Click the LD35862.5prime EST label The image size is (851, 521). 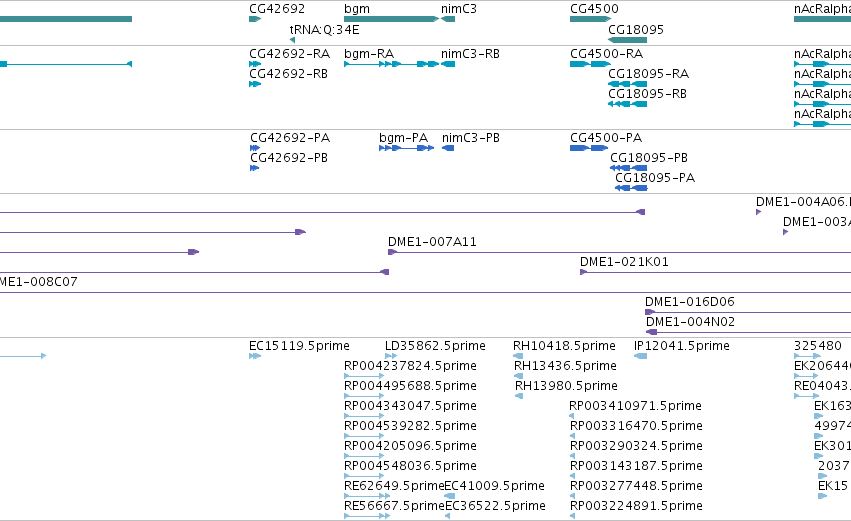pos(435,346)
